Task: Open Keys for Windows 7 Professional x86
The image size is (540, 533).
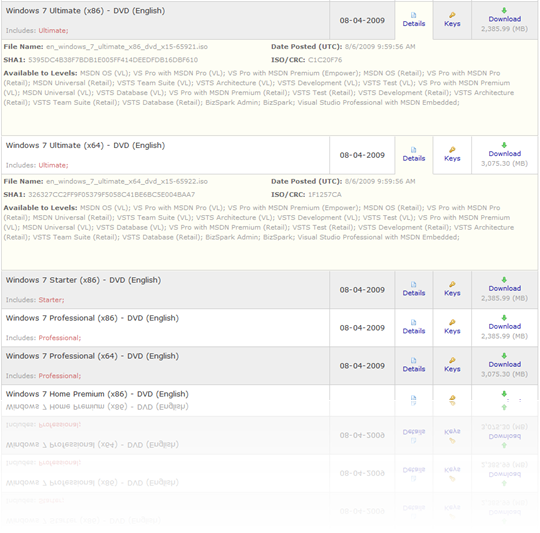Action: click(452, 327)
